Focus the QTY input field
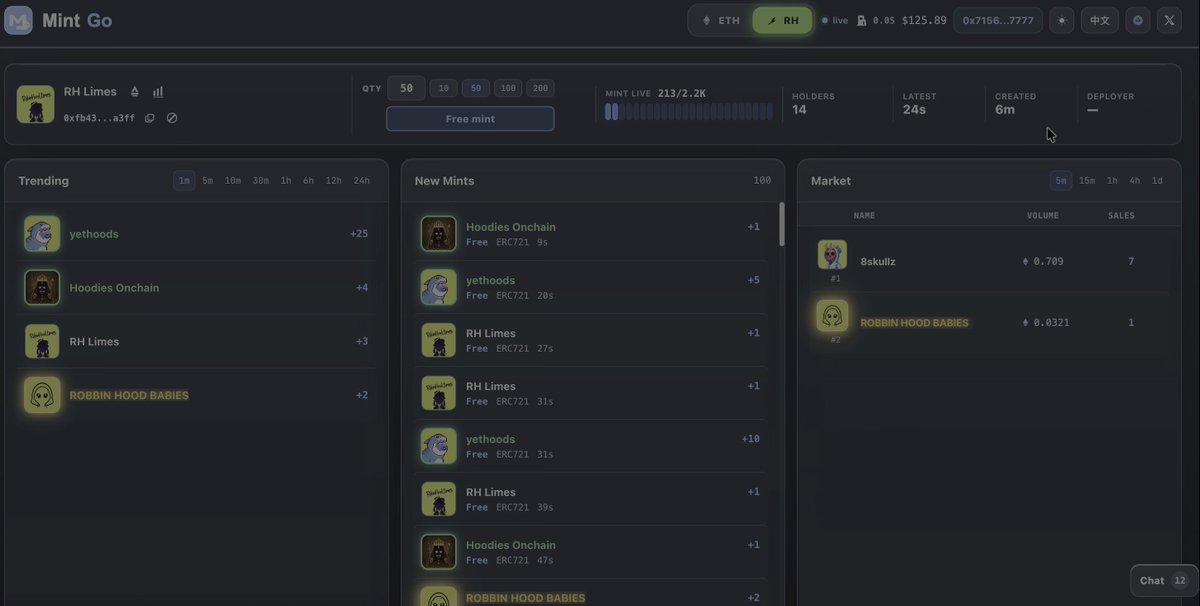Screen dimensions: 1200x606 coord(406,88)
